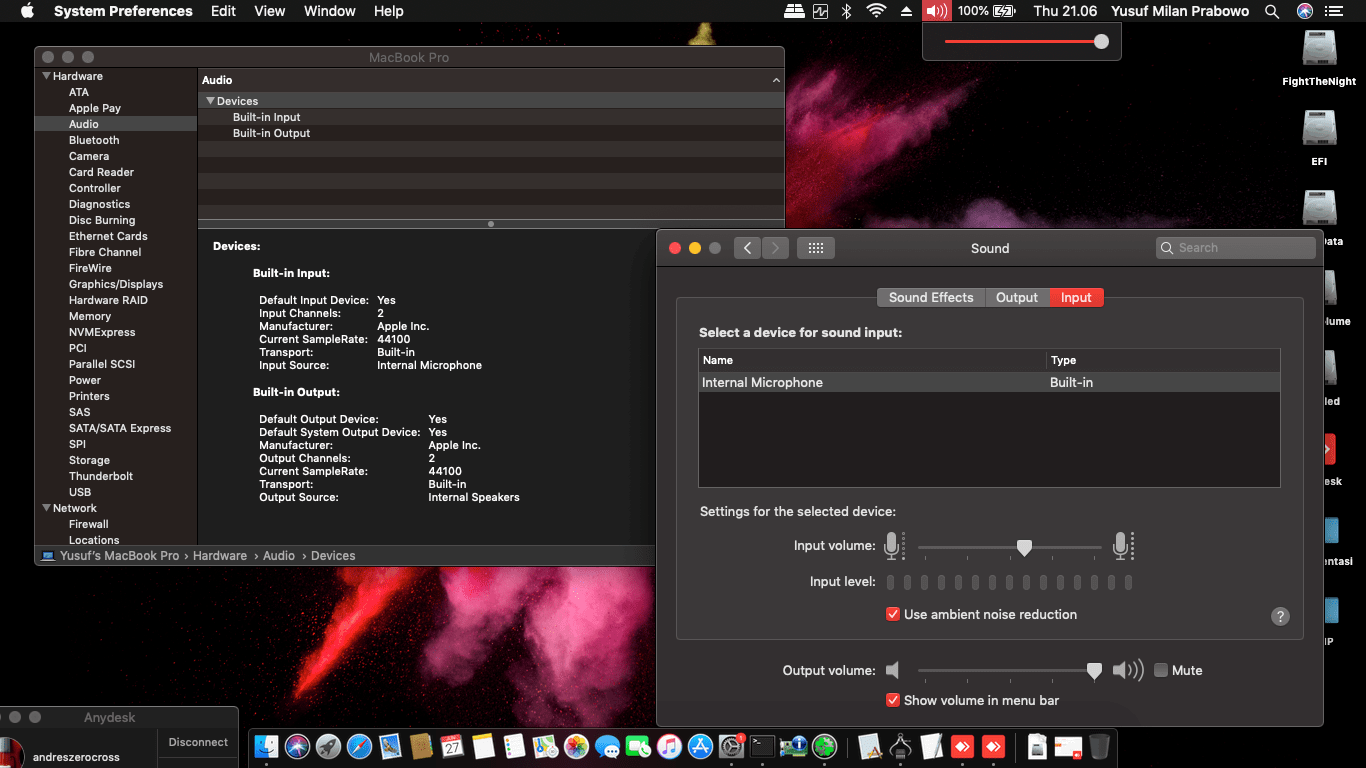The image size is (1366, 768).
Task: Switch to the Output tab
Action: point(1017,297)
